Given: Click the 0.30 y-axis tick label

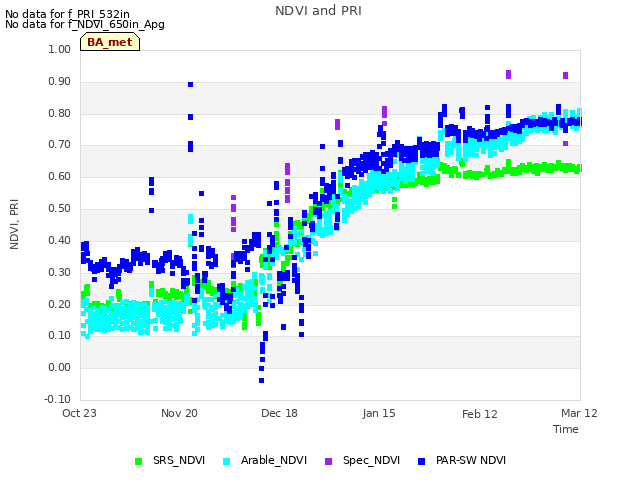Looking at the screenshot, I should (59, 272).
